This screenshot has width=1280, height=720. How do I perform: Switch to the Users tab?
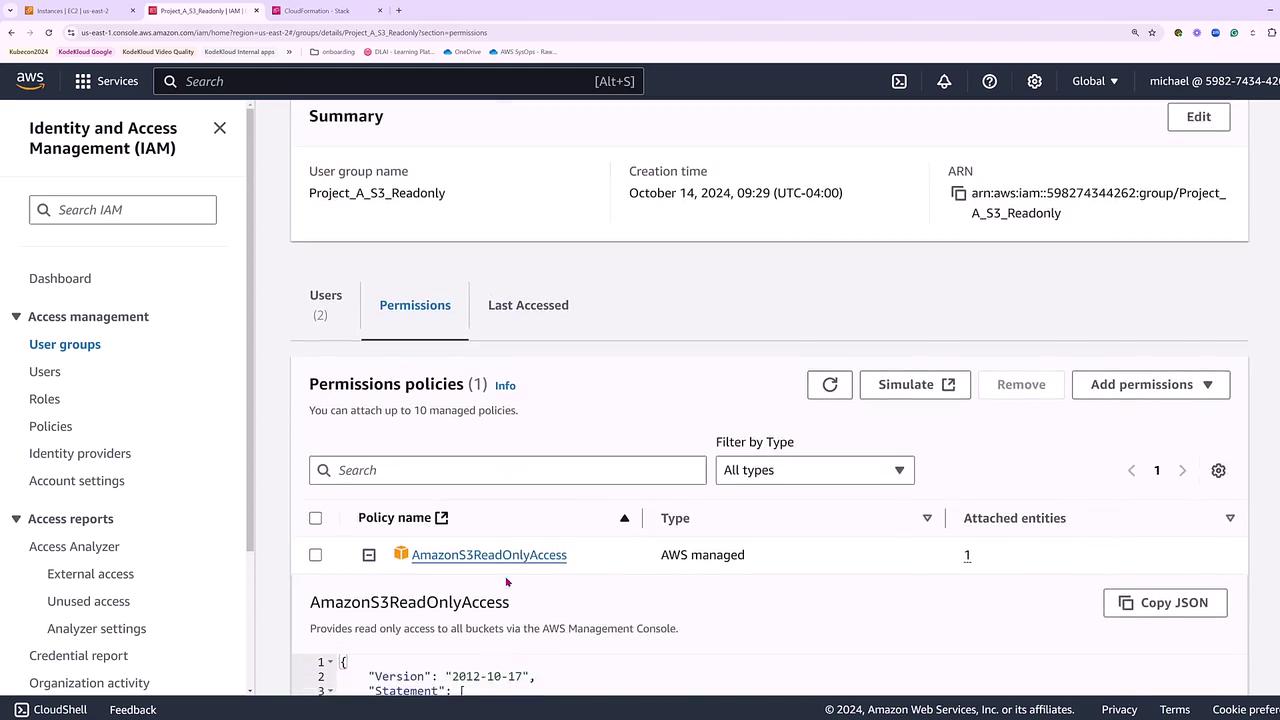tap(326, 305)
